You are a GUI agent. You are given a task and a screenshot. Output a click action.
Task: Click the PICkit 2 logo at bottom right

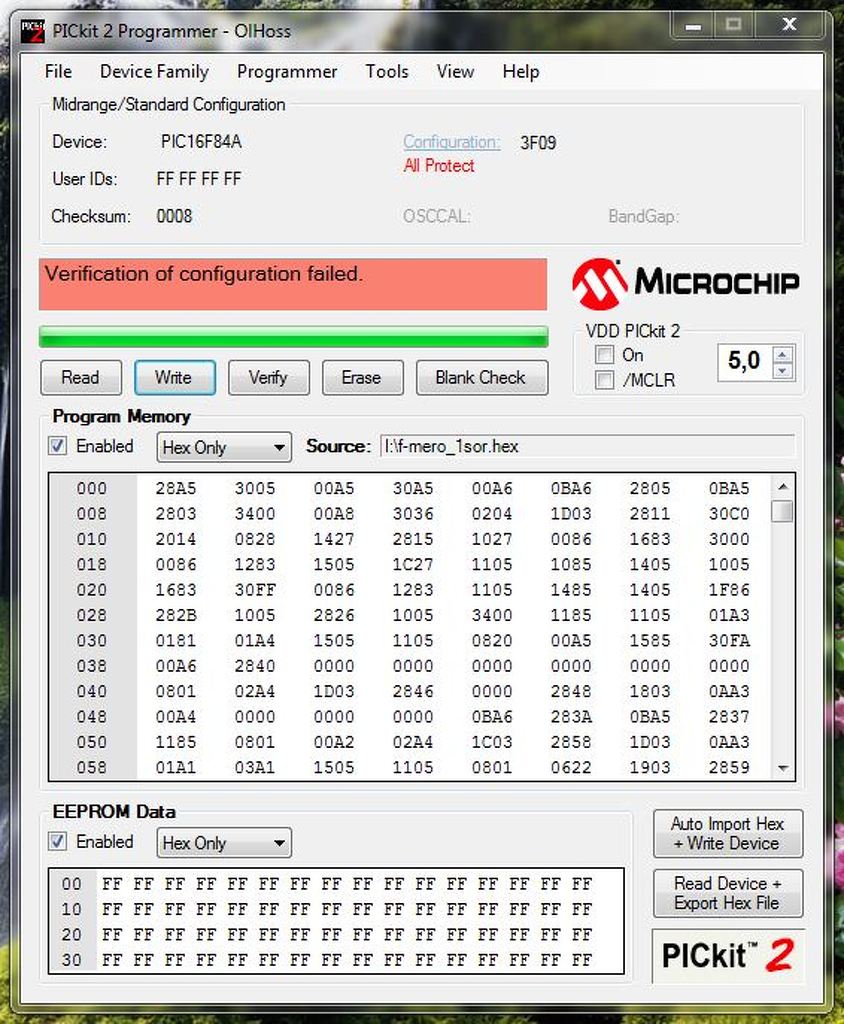(x=728, y=955)
